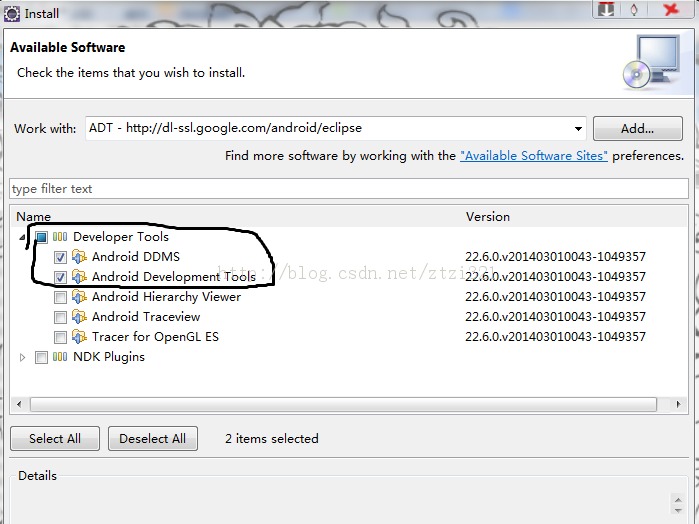Click the Android Hierarchy Viewer feature icon
The width and height of the screenshot is (699, 524).
point(79,297)
